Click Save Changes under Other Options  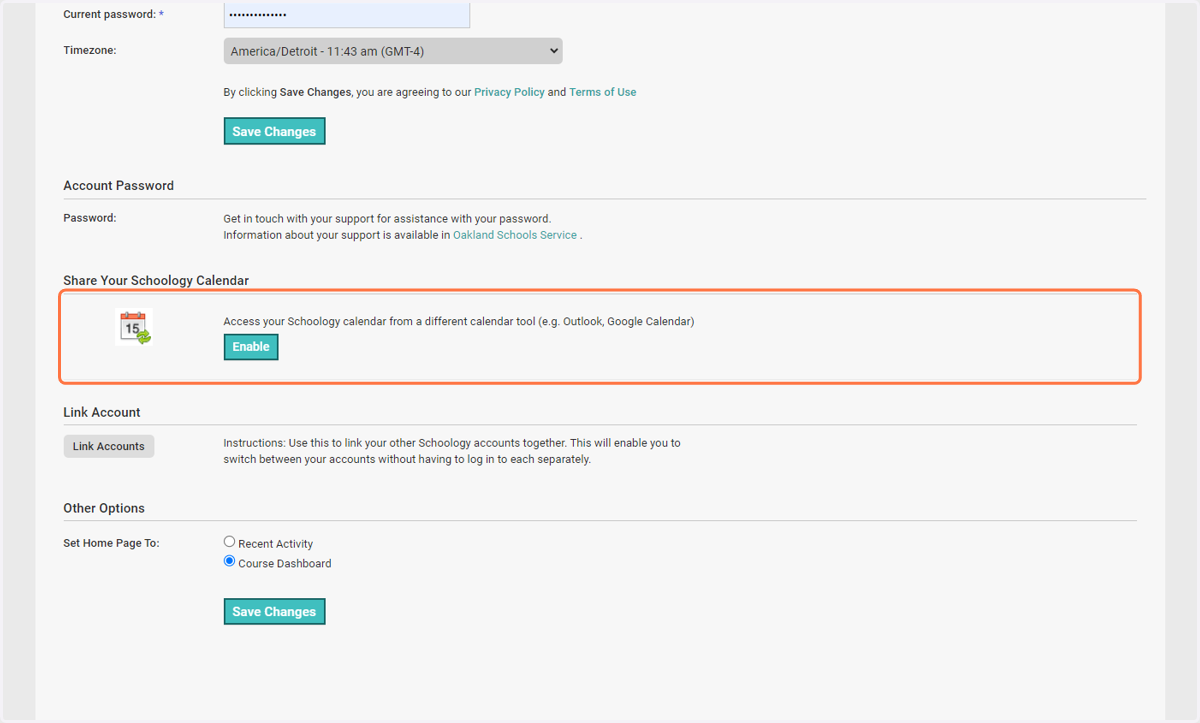pyautogui.click(x=274, y=612)
